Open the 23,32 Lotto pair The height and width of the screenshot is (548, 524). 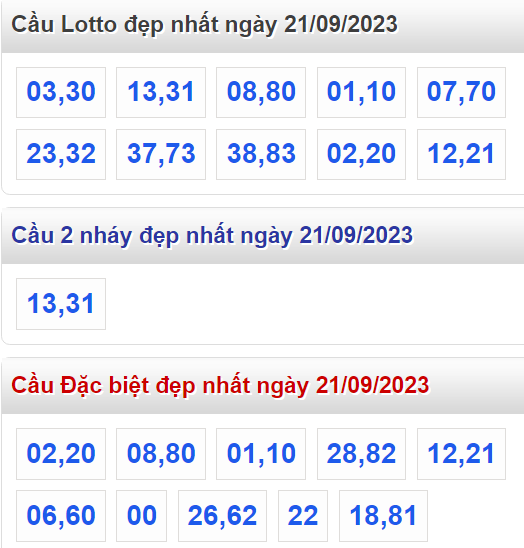point(61,154)
